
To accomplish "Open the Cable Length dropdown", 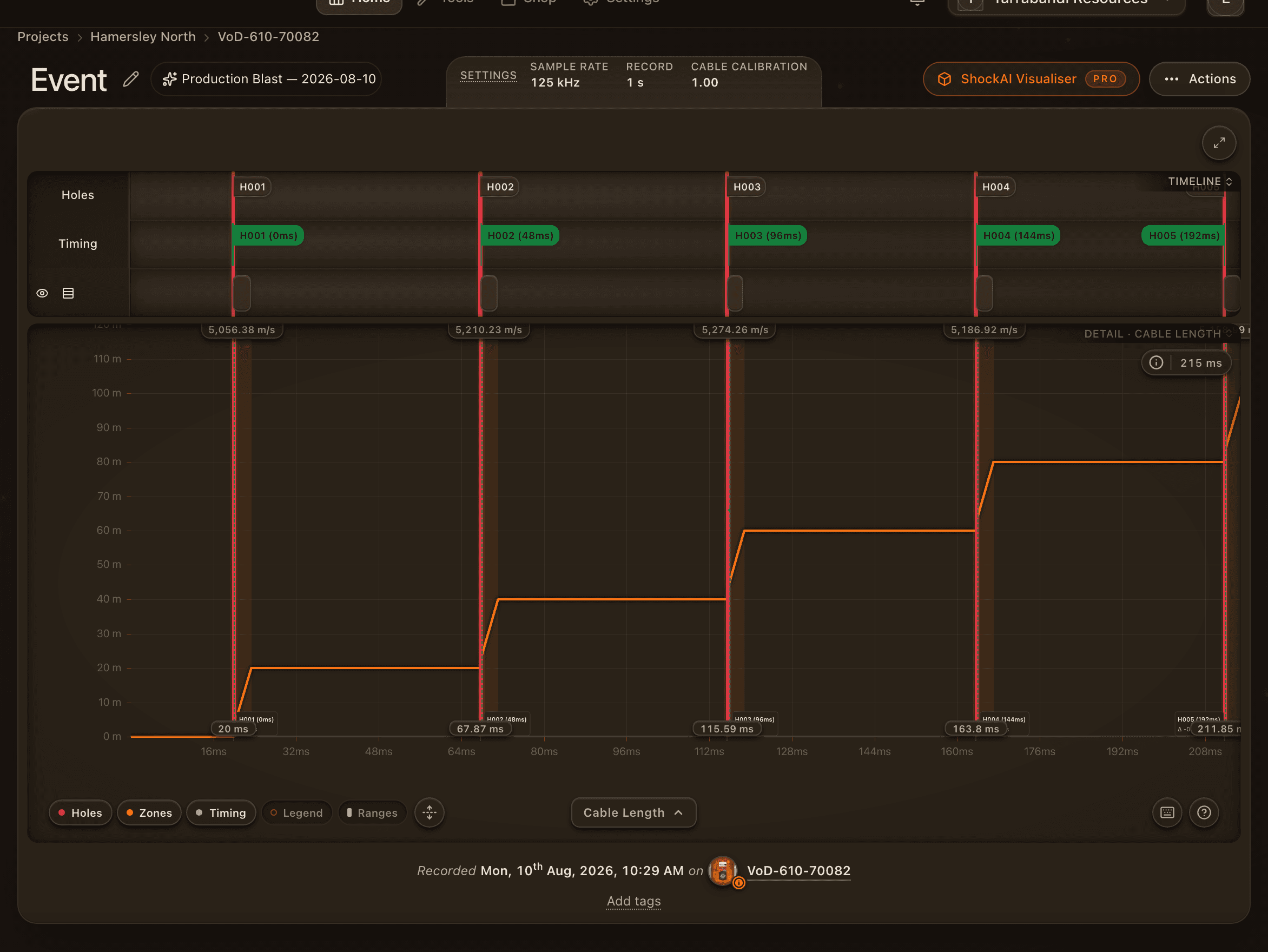I will point(633,813).
